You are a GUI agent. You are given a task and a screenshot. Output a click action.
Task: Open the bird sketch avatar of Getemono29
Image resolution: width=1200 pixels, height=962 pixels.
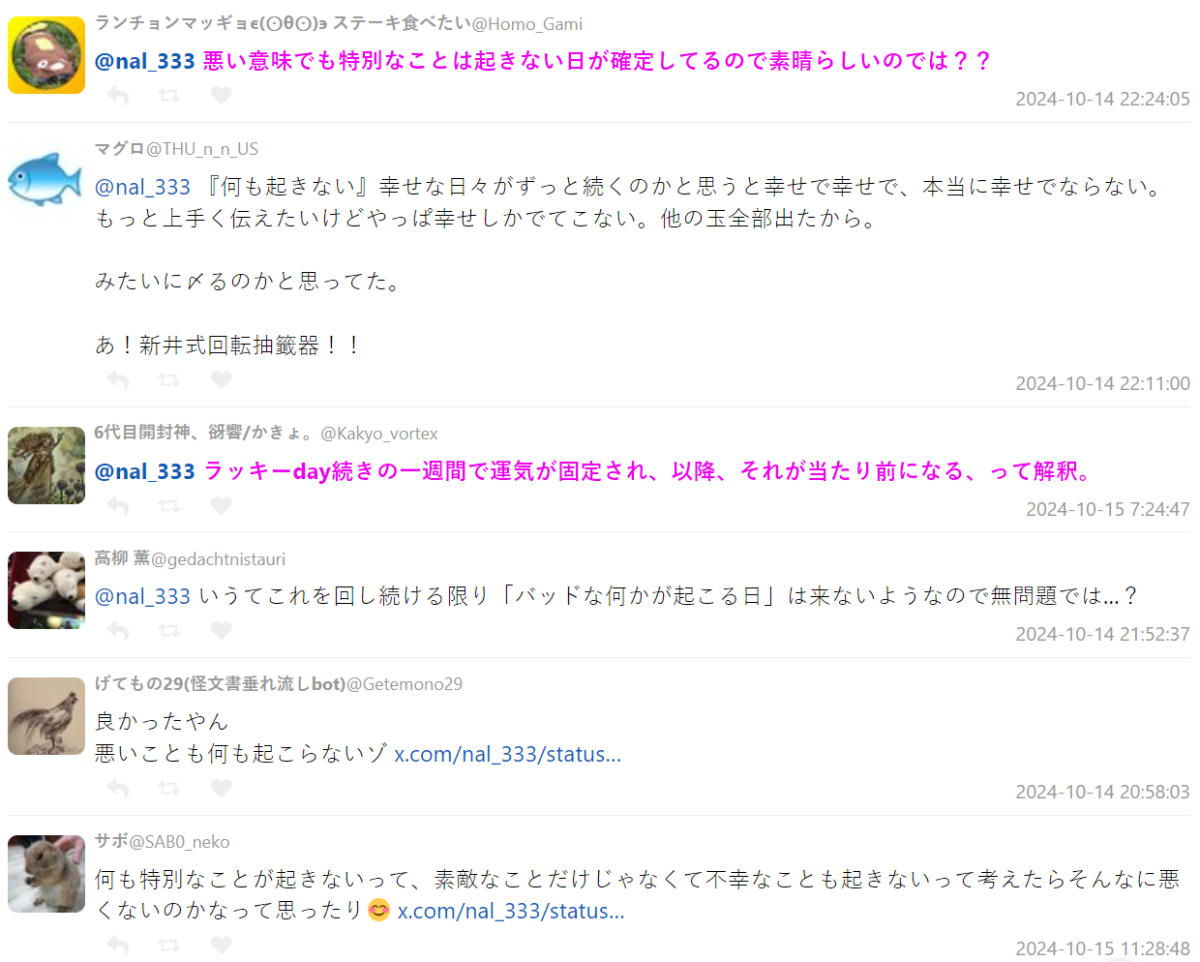point(46,716)
